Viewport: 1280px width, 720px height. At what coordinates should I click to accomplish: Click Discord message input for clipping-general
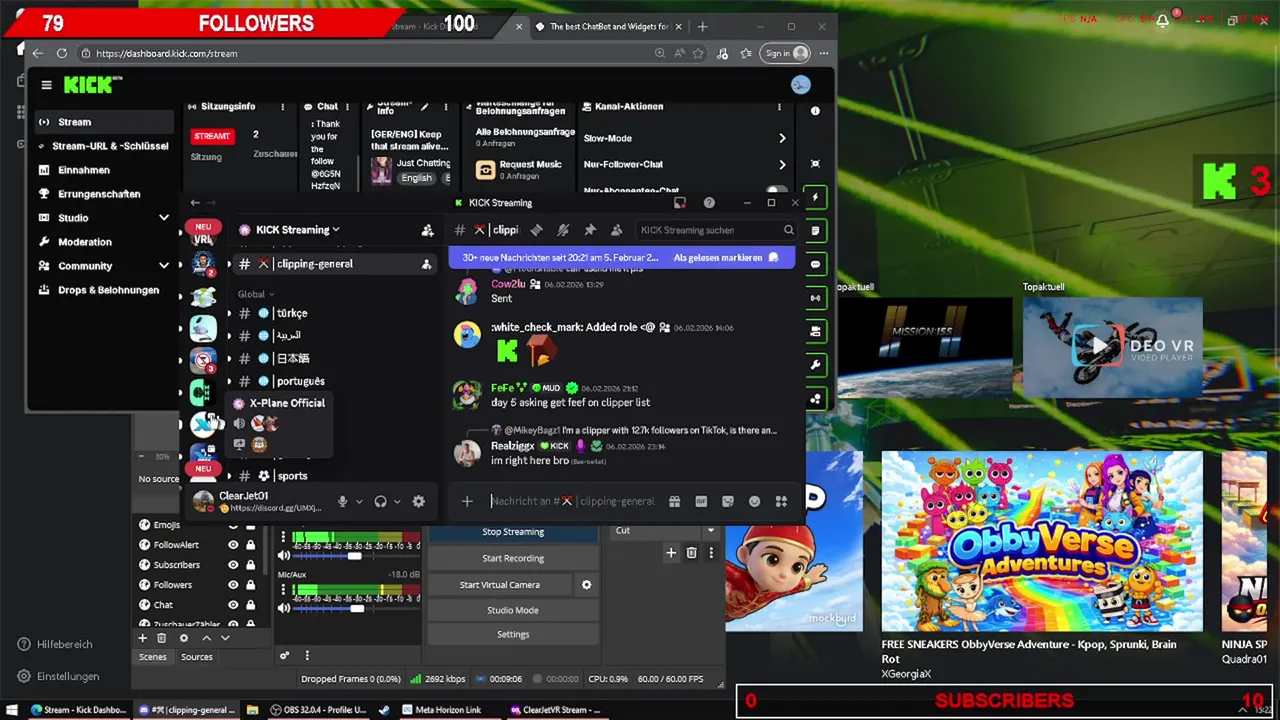(572, 501)
